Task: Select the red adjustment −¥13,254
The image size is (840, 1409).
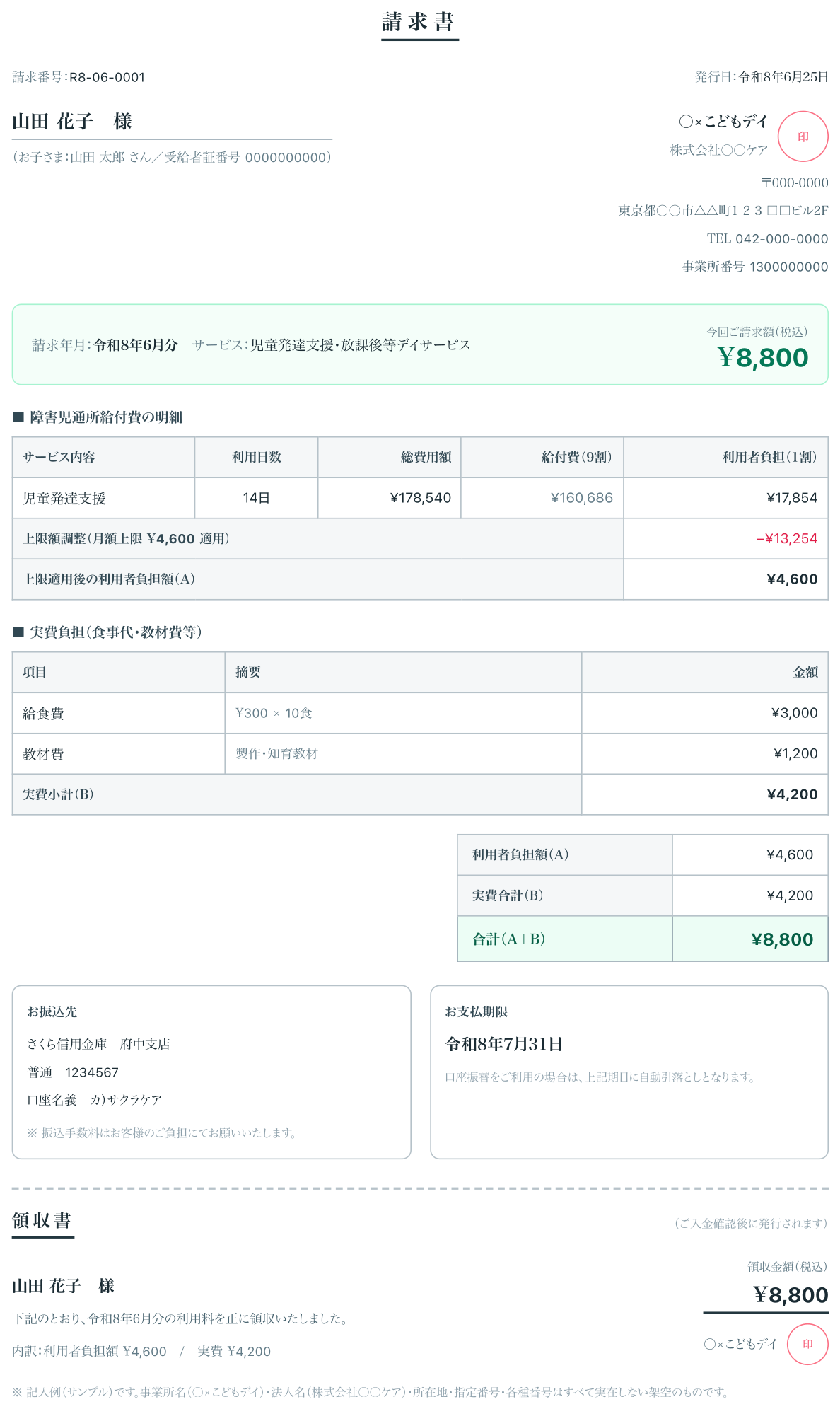Action: click(x=787, y=538)
